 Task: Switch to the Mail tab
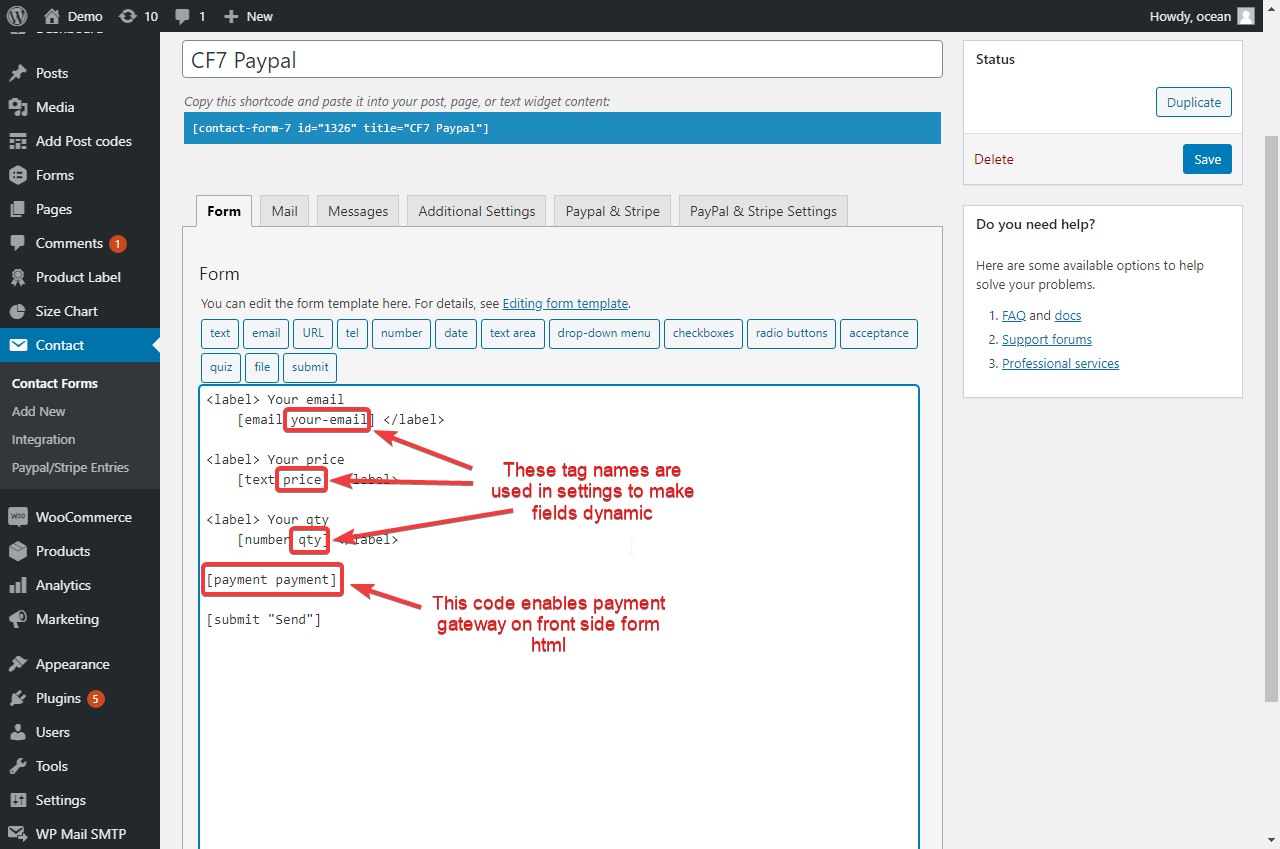click(285, 211)
